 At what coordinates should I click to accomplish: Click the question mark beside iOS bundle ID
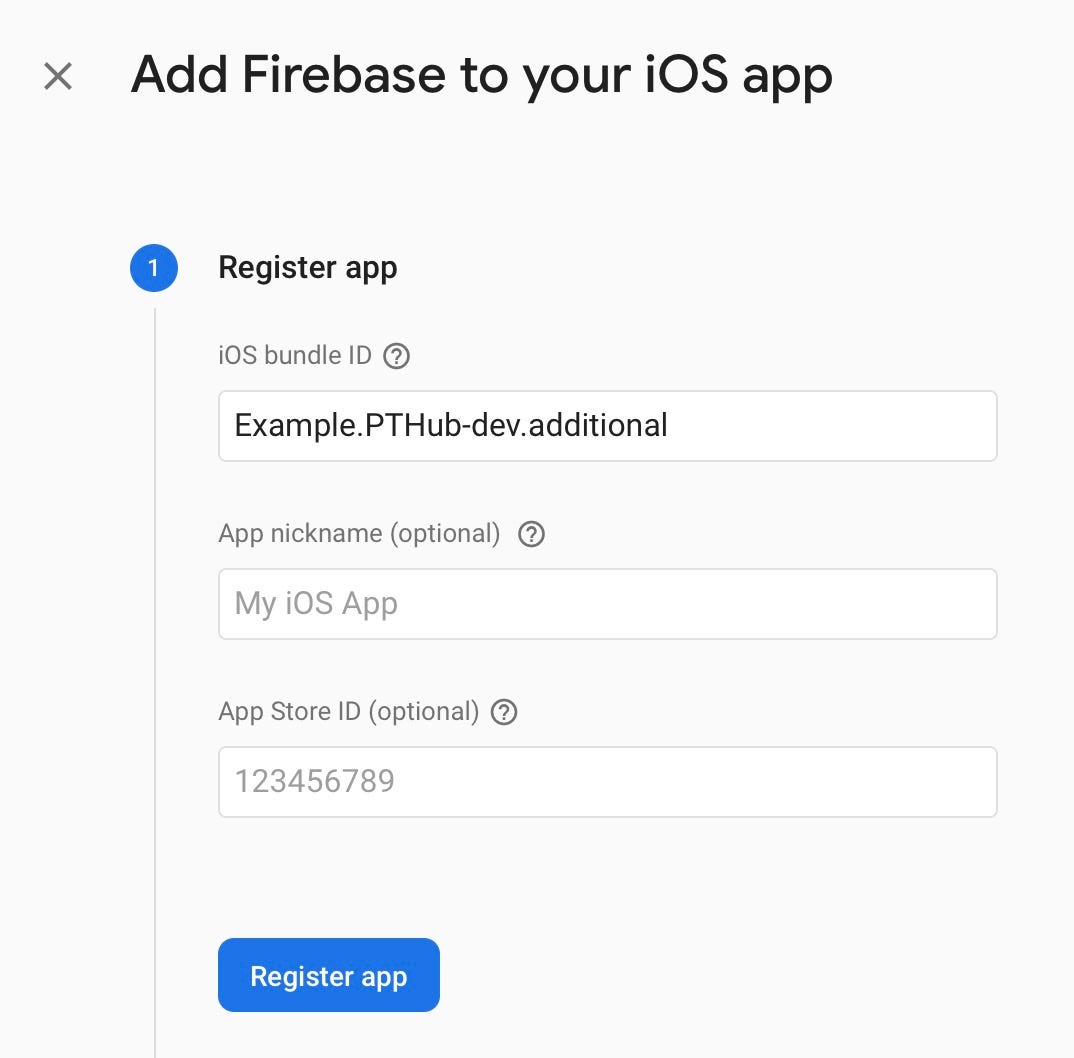[x=396, y=355]
